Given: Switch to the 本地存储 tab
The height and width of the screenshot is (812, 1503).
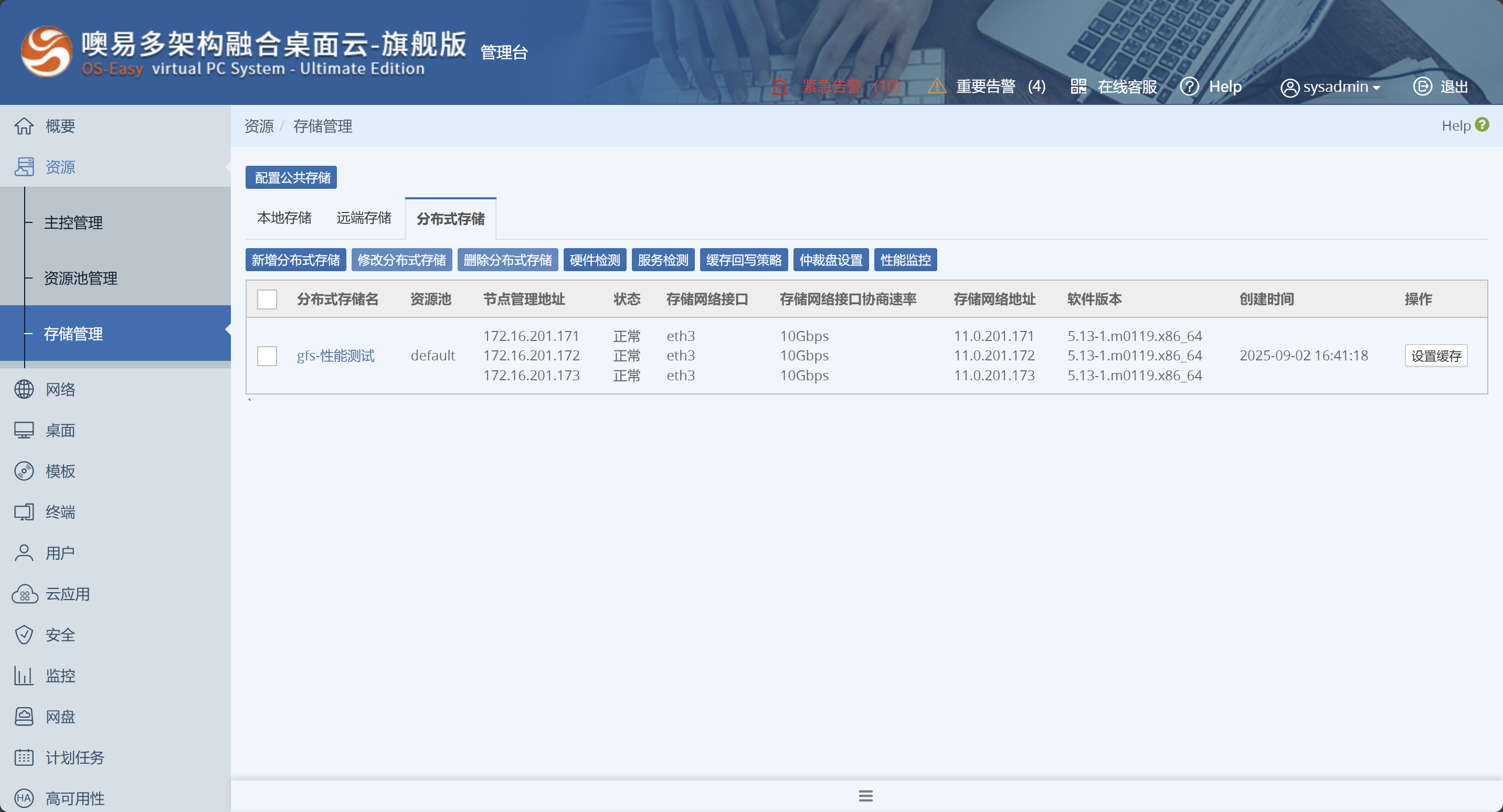Looking at the screenshot, I should pyautogui.click(x=284, y=218).
